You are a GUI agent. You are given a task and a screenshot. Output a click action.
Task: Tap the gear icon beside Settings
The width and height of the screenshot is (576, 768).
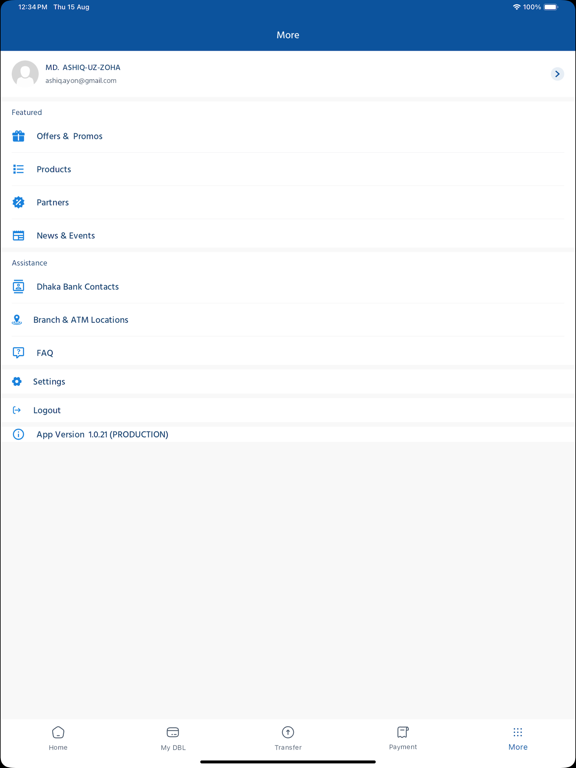point(17,382)
